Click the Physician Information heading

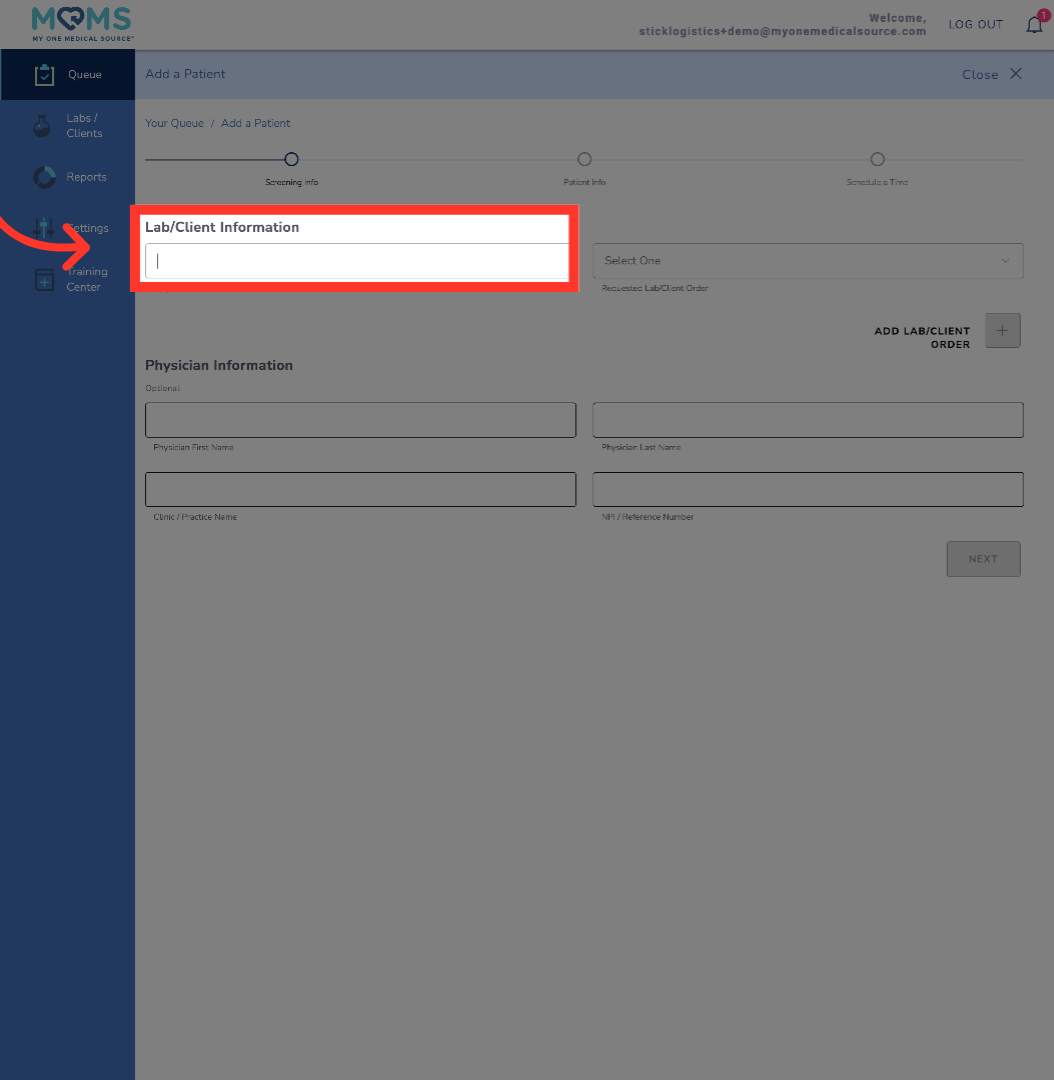pos(219,366)
